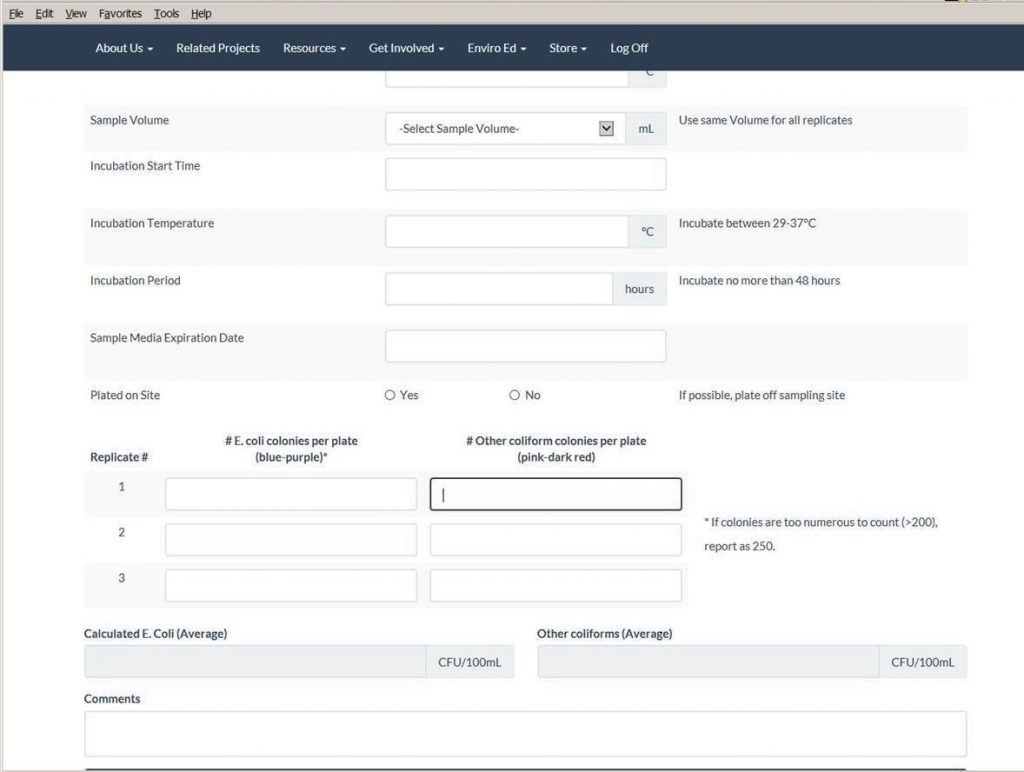This screenshot has width=1024, height=772.
Task: Click the Incubation Start Time field
Action: pyautogui.click(x=525, y=174)
